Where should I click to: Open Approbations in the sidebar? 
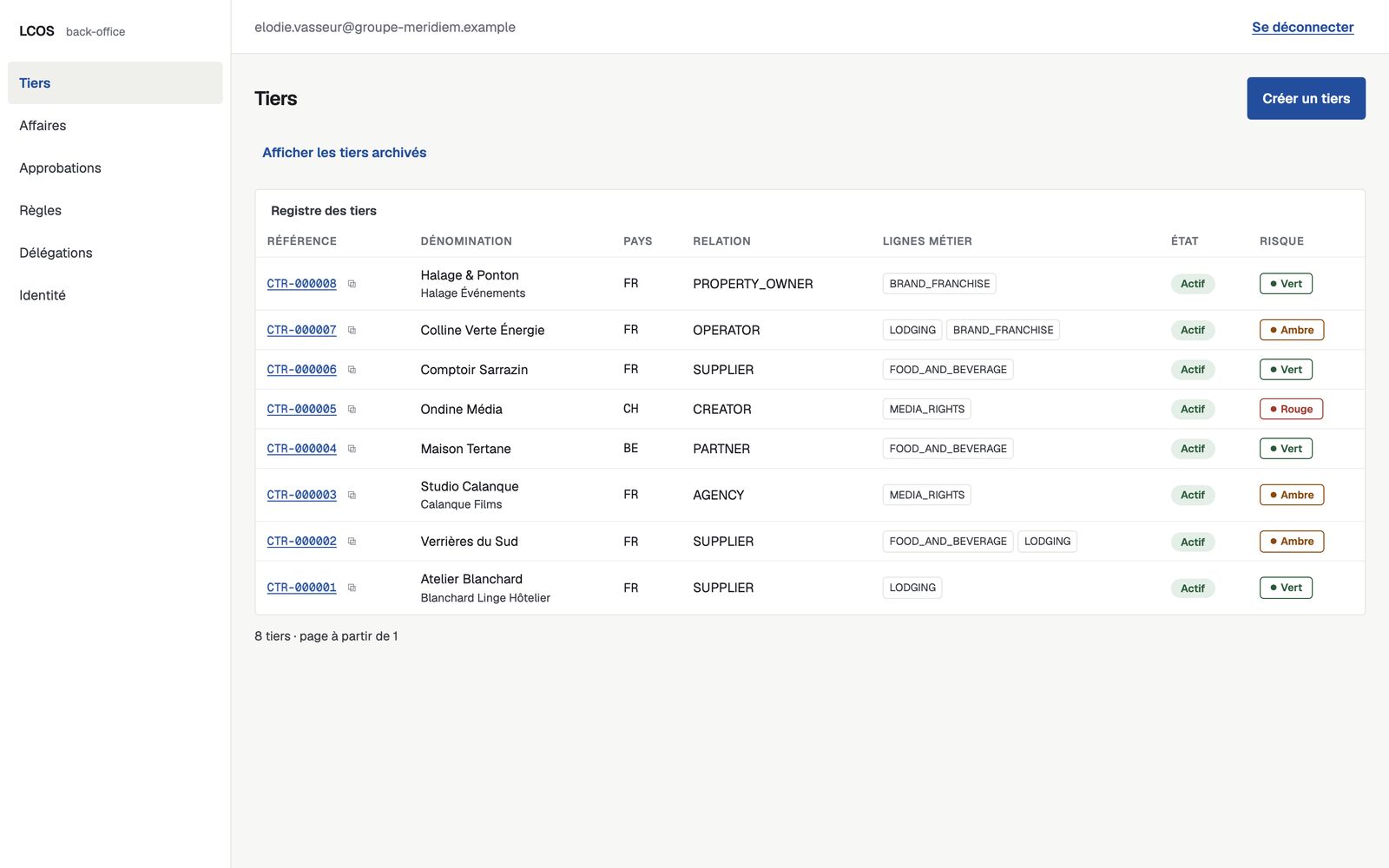tap(115, 168)
